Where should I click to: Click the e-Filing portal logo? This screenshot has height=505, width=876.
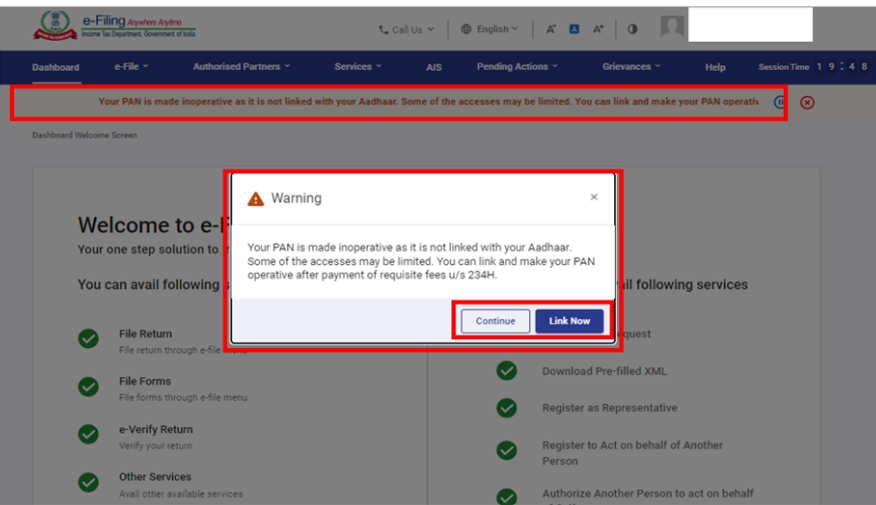116,26
